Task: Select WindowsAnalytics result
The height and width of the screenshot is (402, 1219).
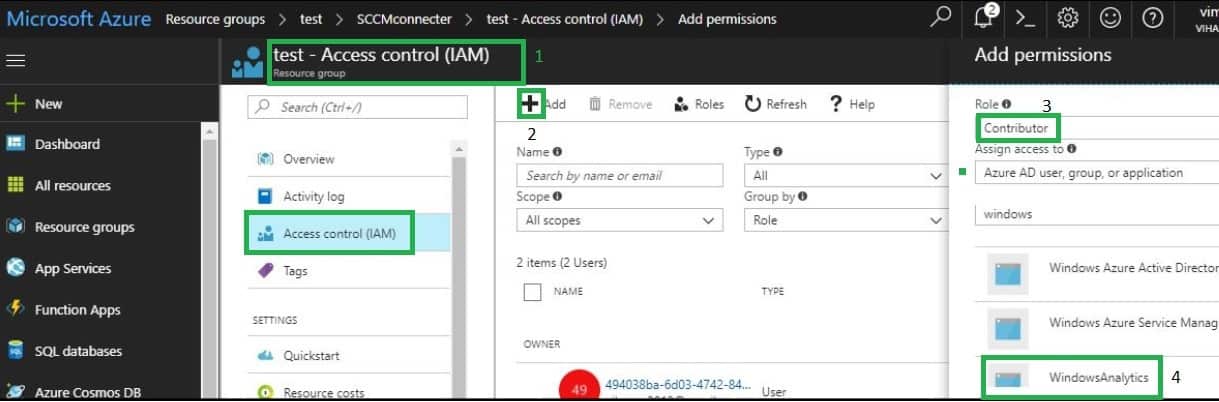Action: (x=1097, y=378)
